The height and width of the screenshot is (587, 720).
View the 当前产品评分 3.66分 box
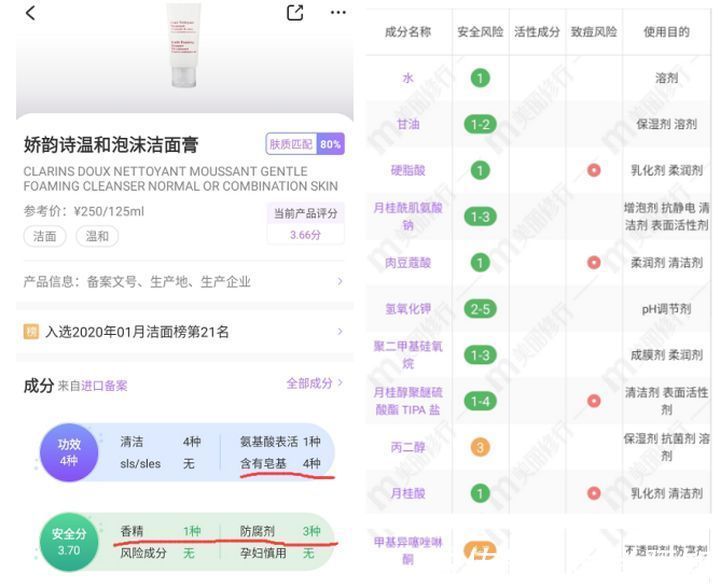point(305,224)
